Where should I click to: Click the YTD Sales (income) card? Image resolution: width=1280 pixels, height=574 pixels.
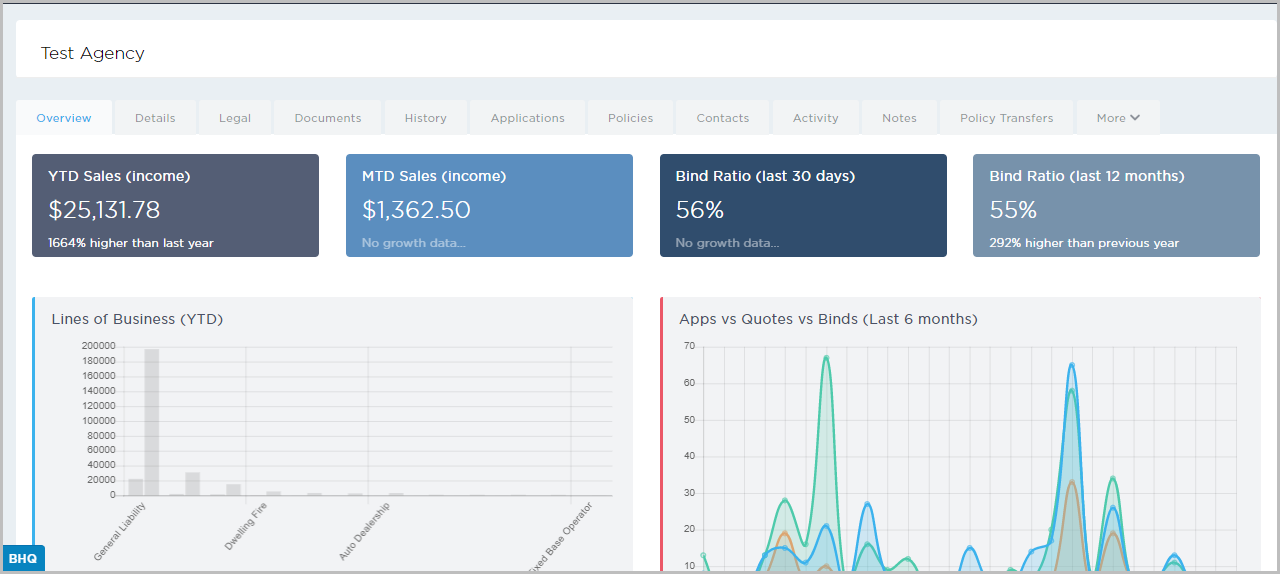click(x=175, y=206)
